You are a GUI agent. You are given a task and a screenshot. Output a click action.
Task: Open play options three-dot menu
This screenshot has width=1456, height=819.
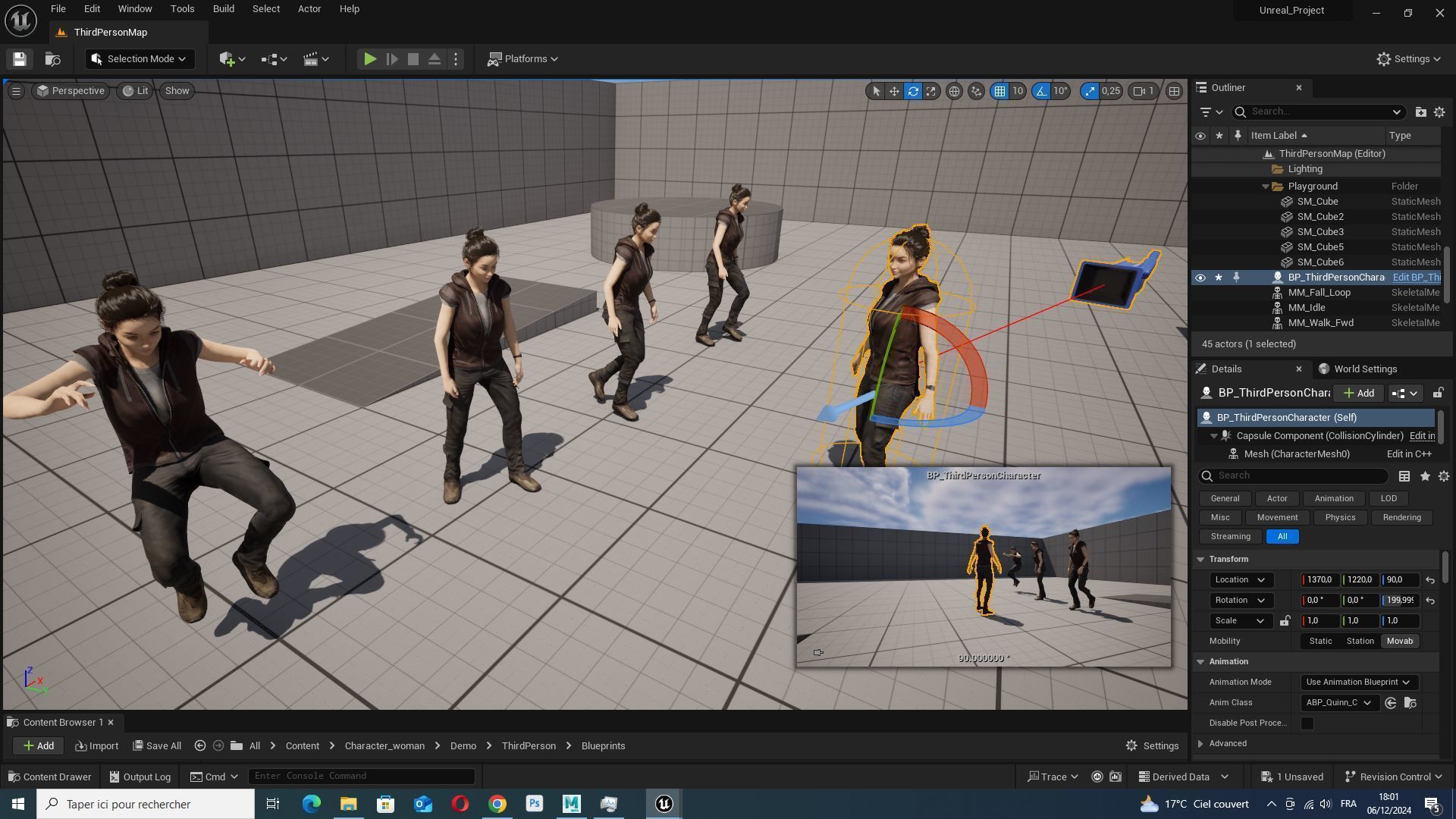click(456, 59)
